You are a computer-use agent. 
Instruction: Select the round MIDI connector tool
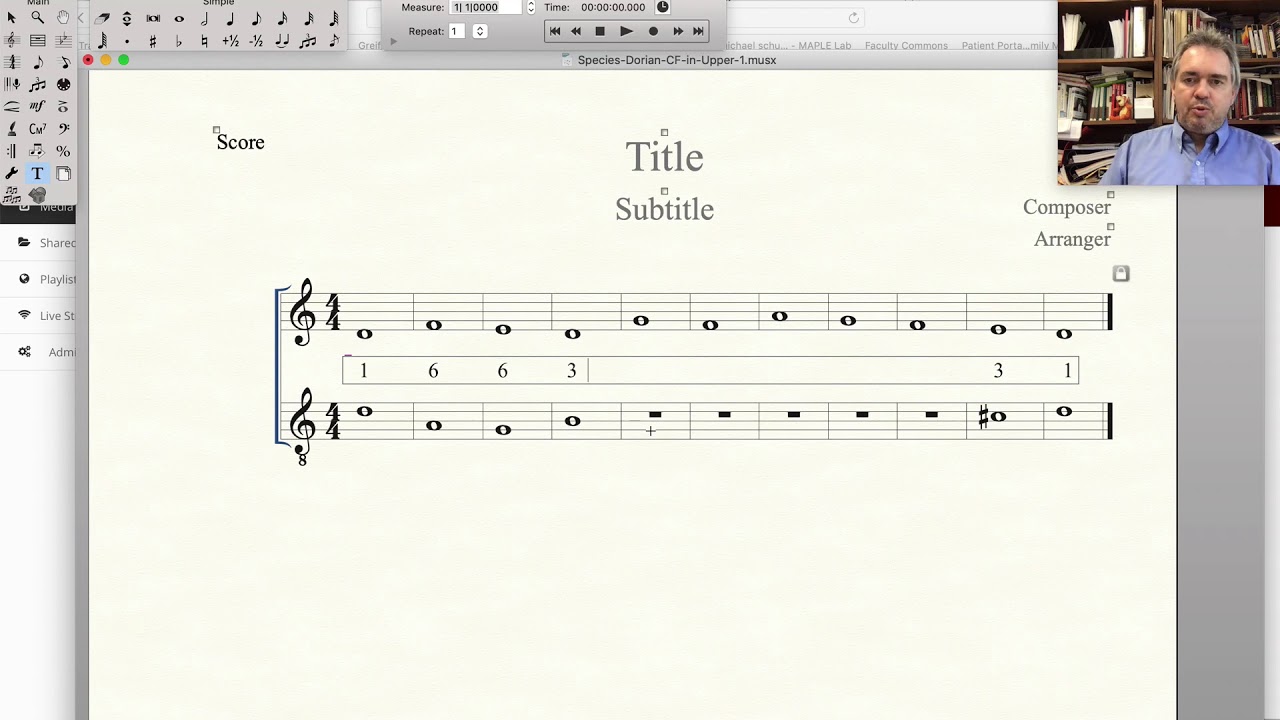63,85
